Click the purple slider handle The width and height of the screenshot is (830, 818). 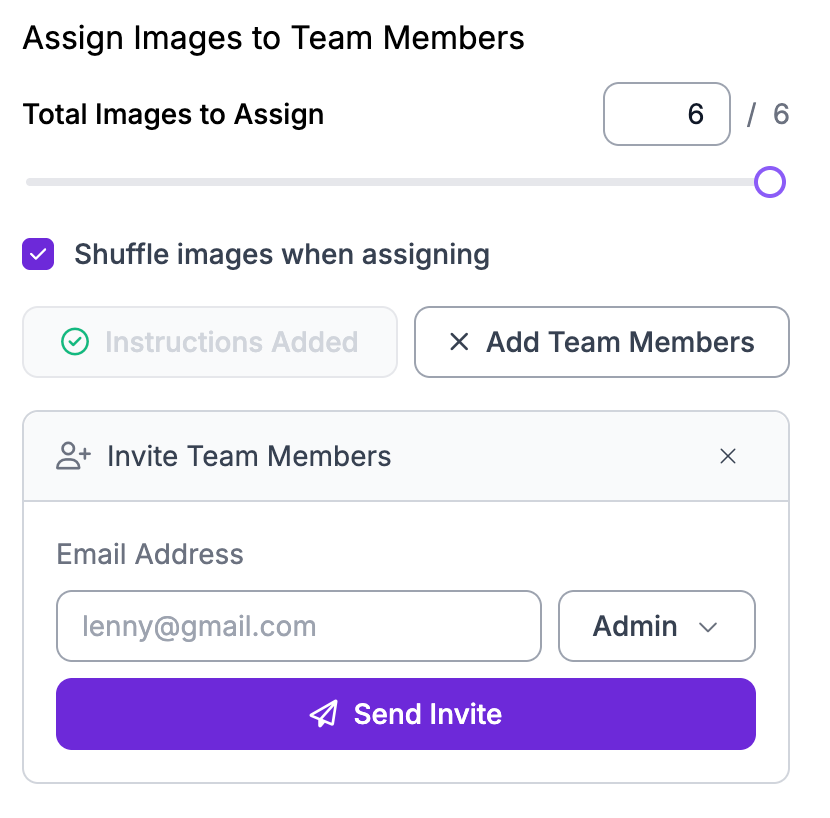(x=770, y=182)
